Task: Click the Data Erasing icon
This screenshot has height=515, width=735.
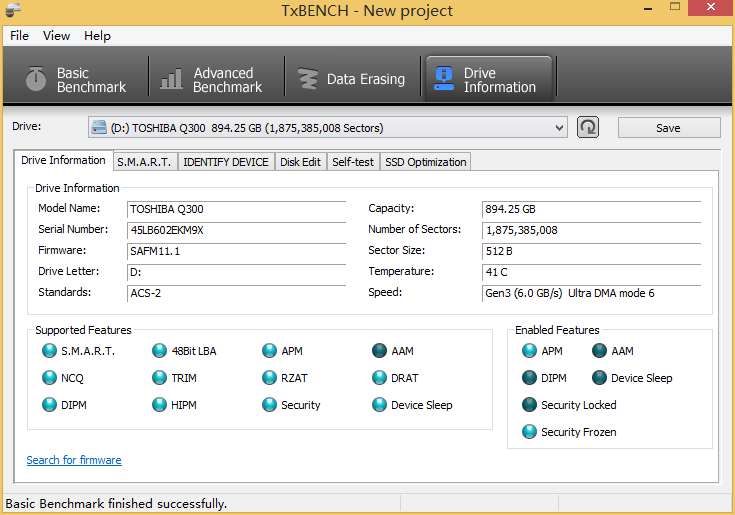Action: [308, 79]
